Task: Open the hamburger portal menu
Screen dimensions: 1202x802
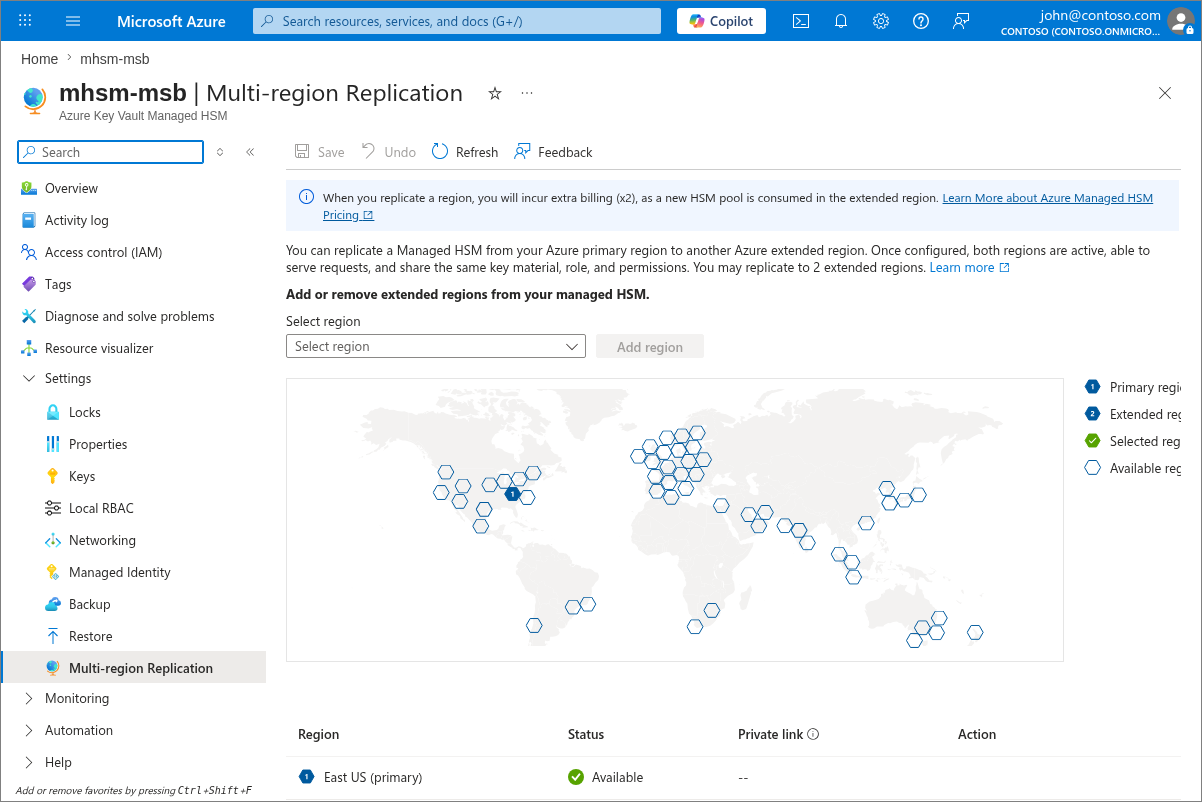Action: (x=73, y=21)
